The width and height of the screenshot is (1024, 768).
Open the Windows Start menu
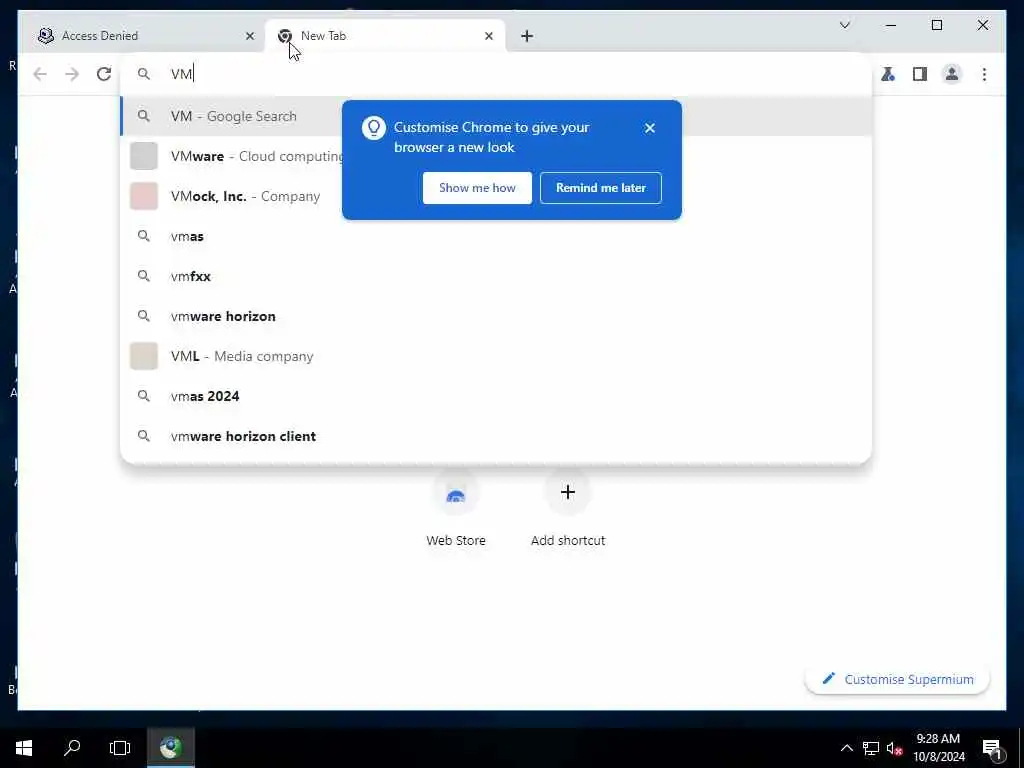[x=24, y=748]
